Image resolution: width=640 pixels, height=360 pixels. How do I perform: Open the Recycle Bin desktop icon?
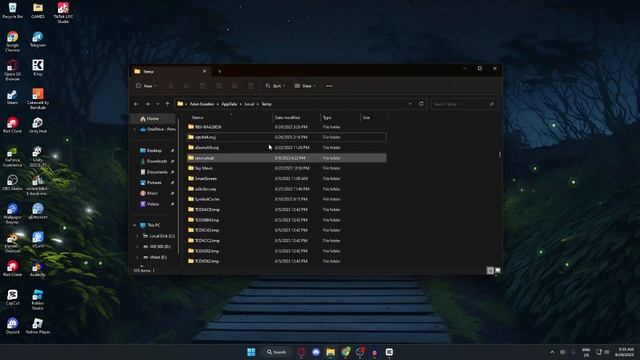click(12, 11)
